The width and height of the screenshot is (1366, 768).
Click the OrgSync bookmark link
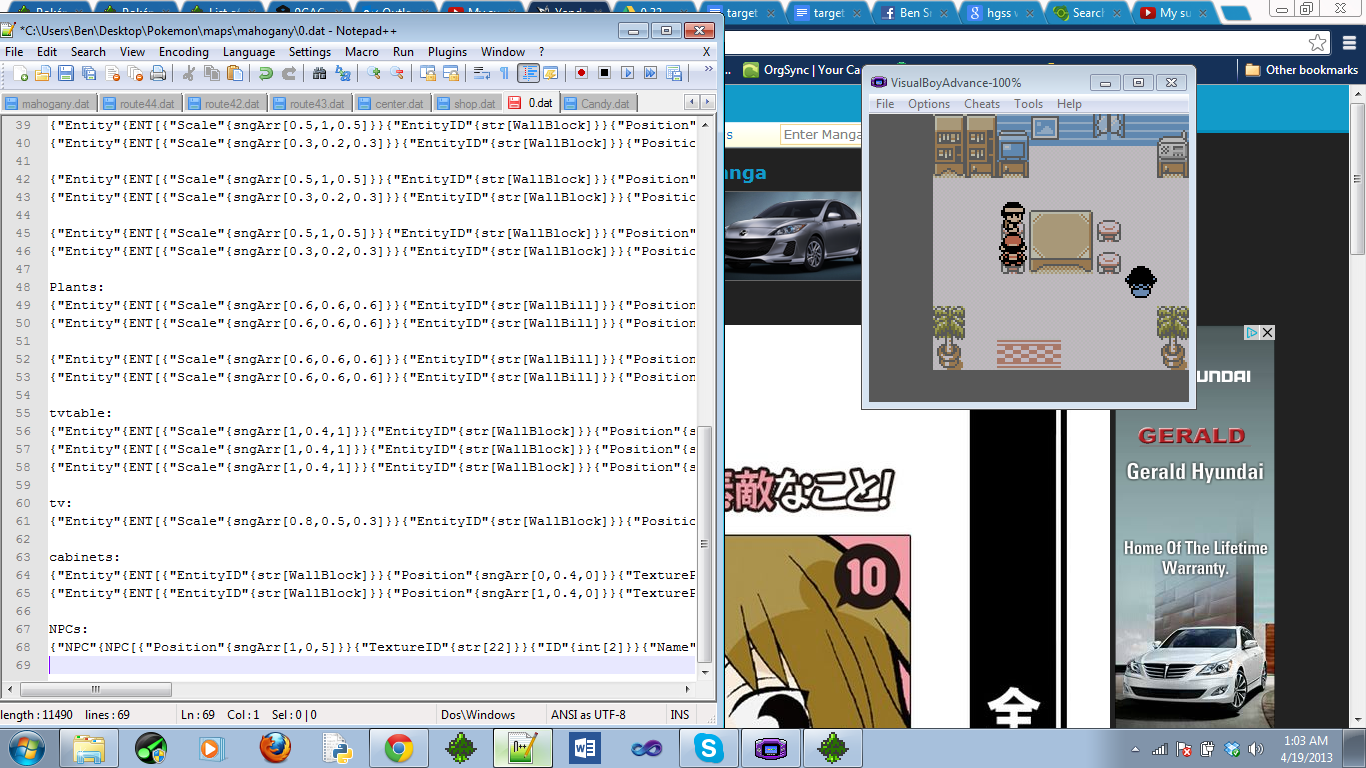802,70
